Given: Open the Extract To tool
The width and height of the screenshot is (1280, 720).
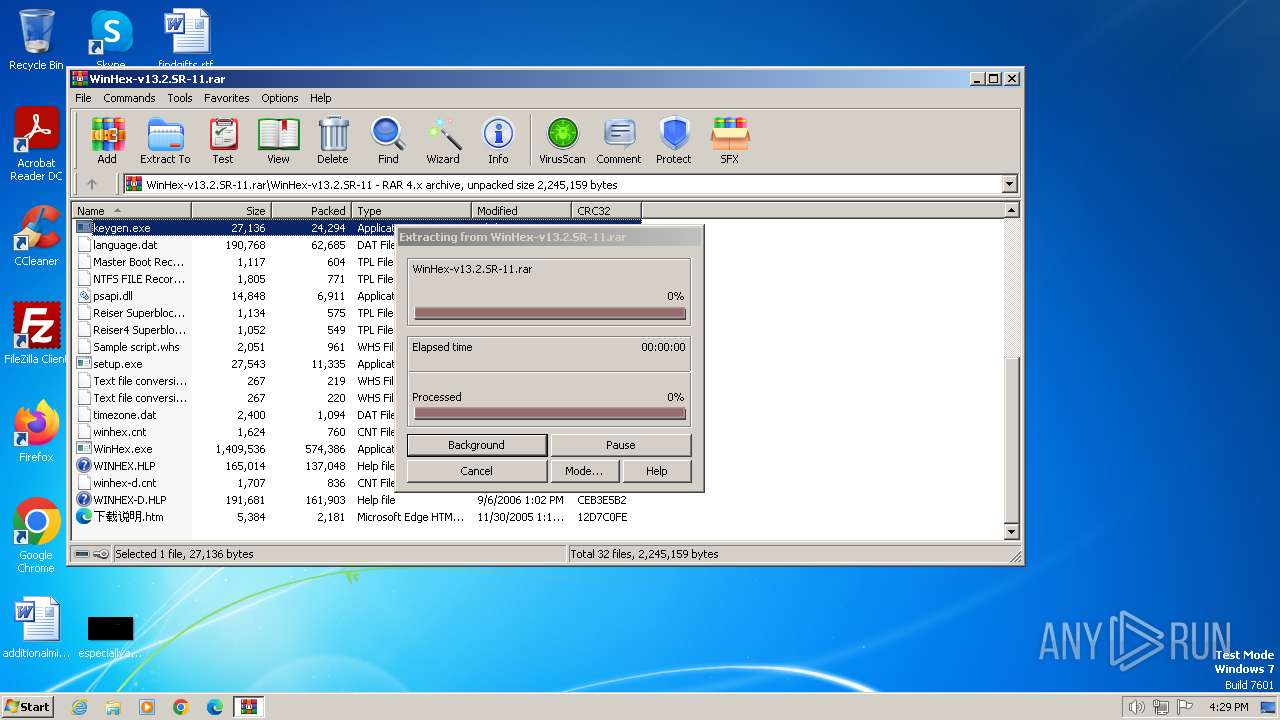Looking at the screenshot, I should 165,140.
